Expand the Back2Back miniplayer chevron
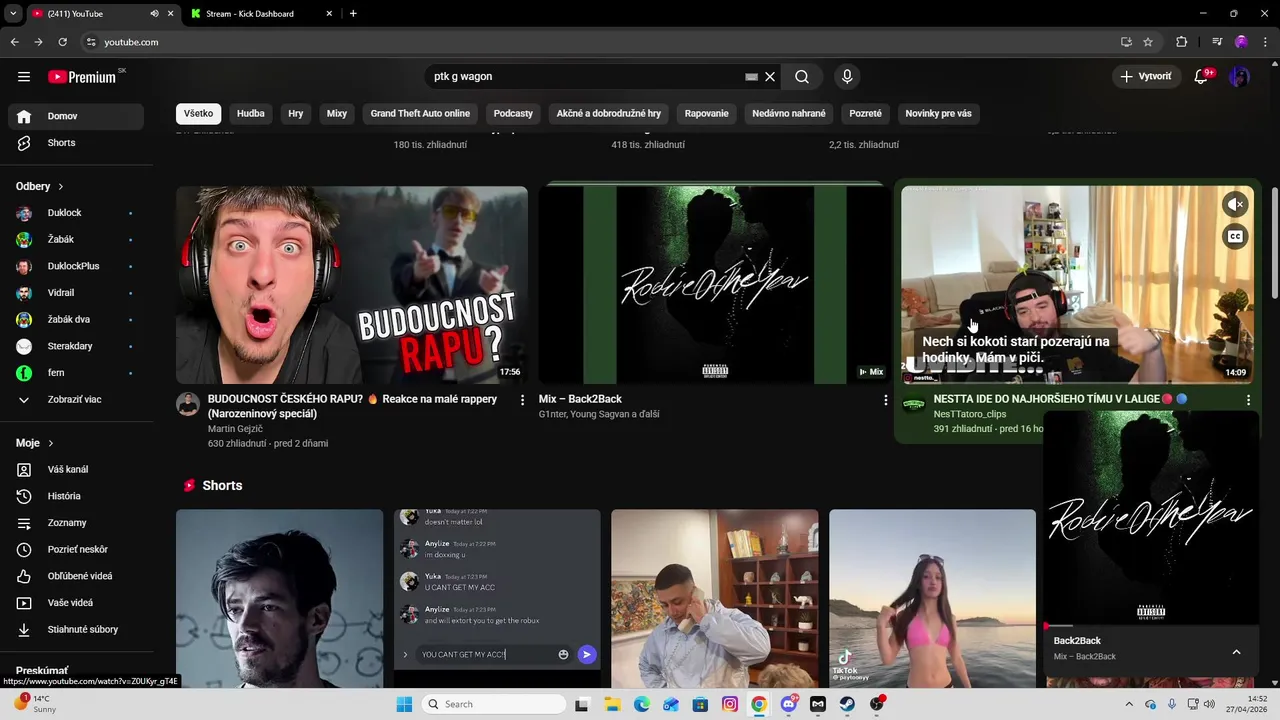This screenshot has width=1280, height=720. [x=1236, y=652]
